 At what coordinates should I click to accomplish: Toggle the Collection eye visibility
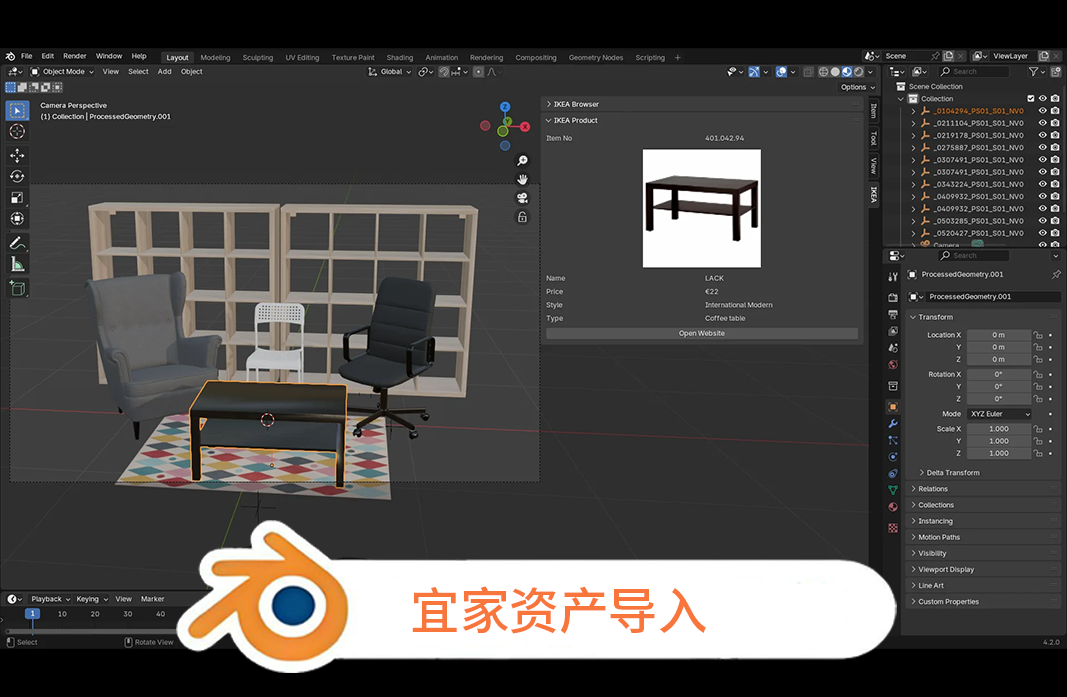(1043, 99)
